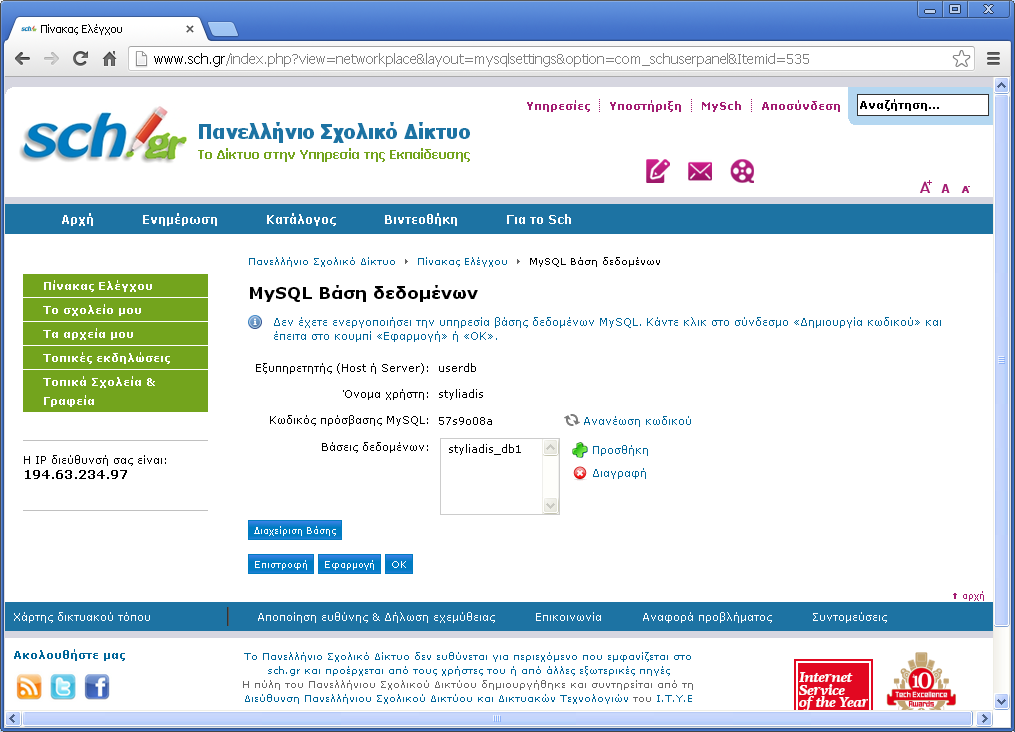Click the refresh arrows password renewal icon
Image resolution: width=1015 pixels, height=732 pixels.
[572, 420]
